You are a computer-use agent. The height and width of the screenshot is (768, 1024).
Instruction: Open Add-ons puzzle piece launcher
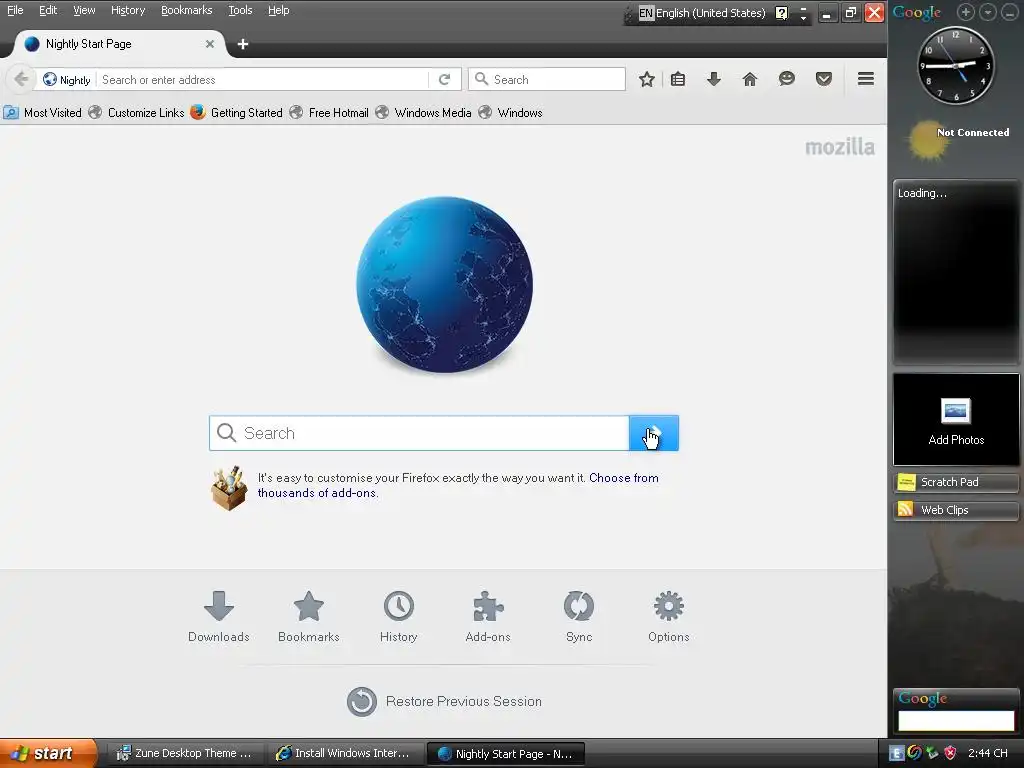tap(488, 616)
